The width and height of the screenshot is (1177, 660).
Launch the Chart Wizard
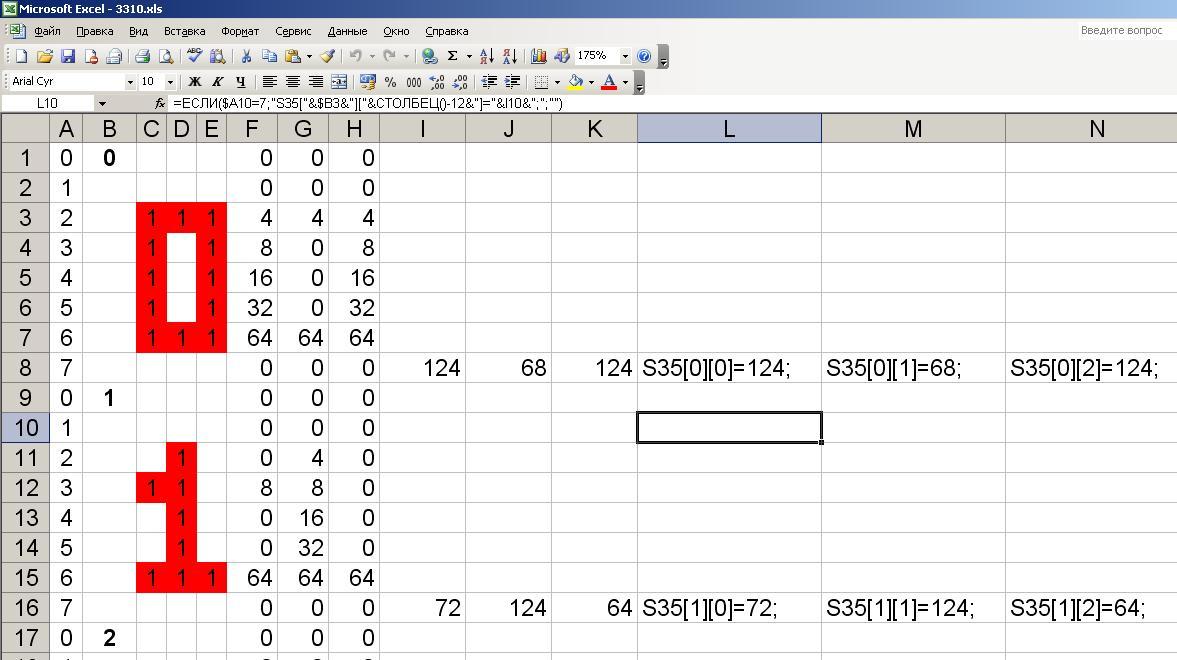tap(538, 56)
